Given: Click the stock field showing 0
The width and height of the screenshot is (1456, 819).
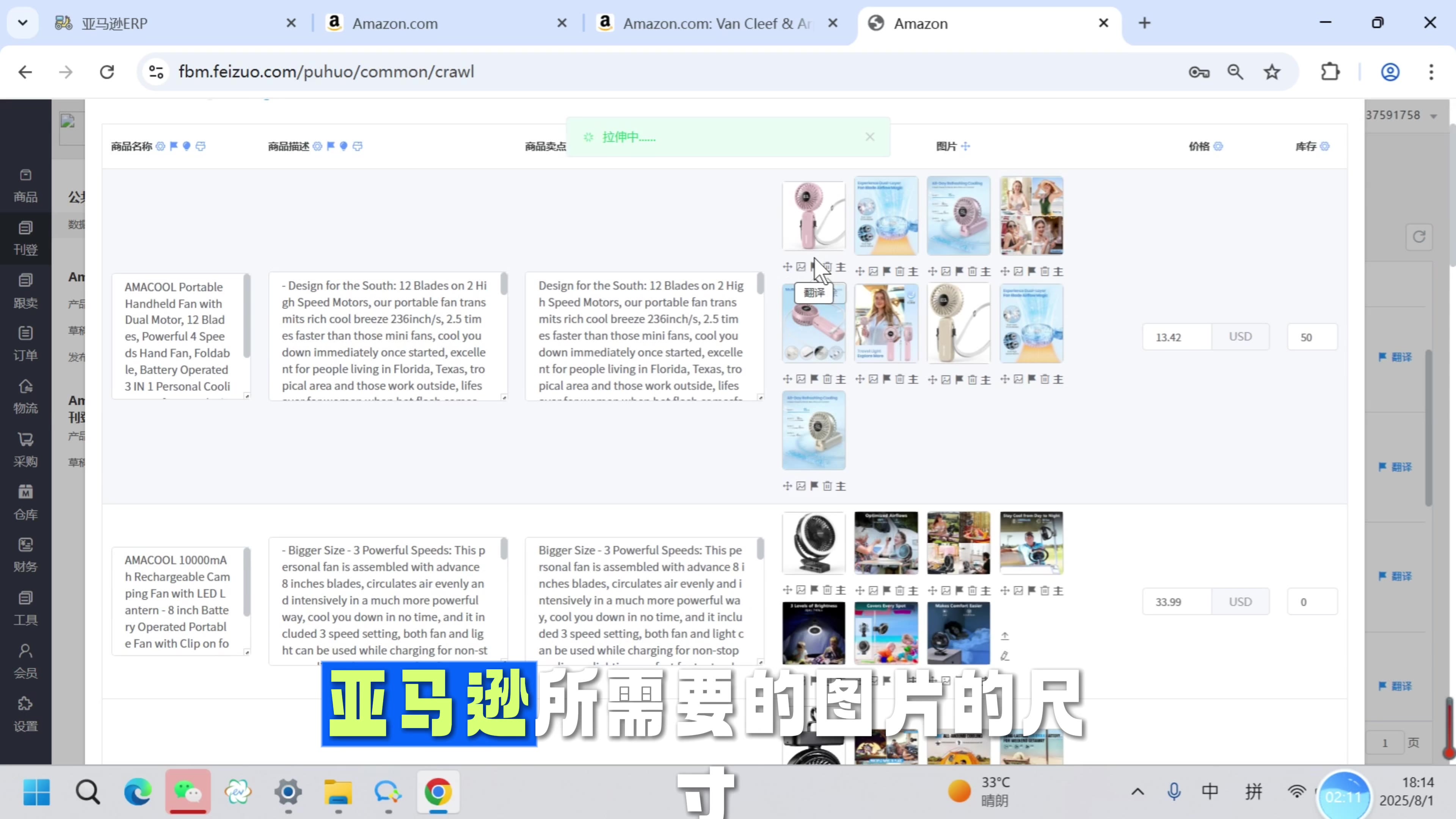Looking at the screenshot, I should pyautogui.click(x=1312, y=602).
